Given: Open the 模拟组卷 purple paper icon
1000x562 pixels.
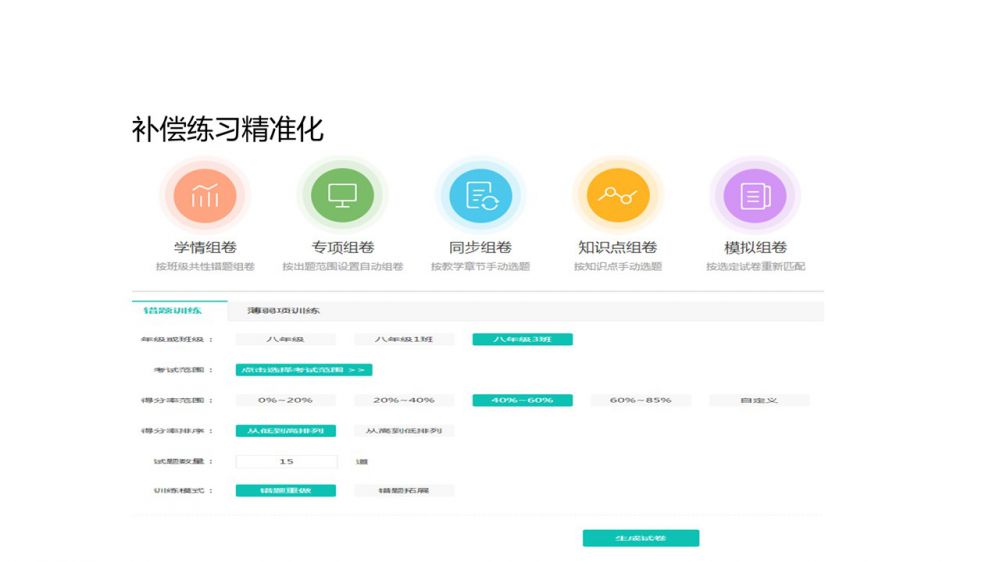Looking at the screenshot, I should pyautogui.click(x=755, y=194).
